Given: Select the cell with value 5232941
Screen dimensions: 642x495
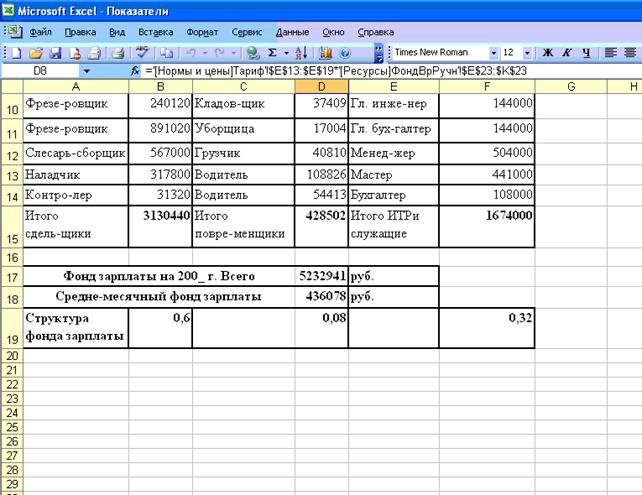Looking at the screenshot, I should pos(321,276).
